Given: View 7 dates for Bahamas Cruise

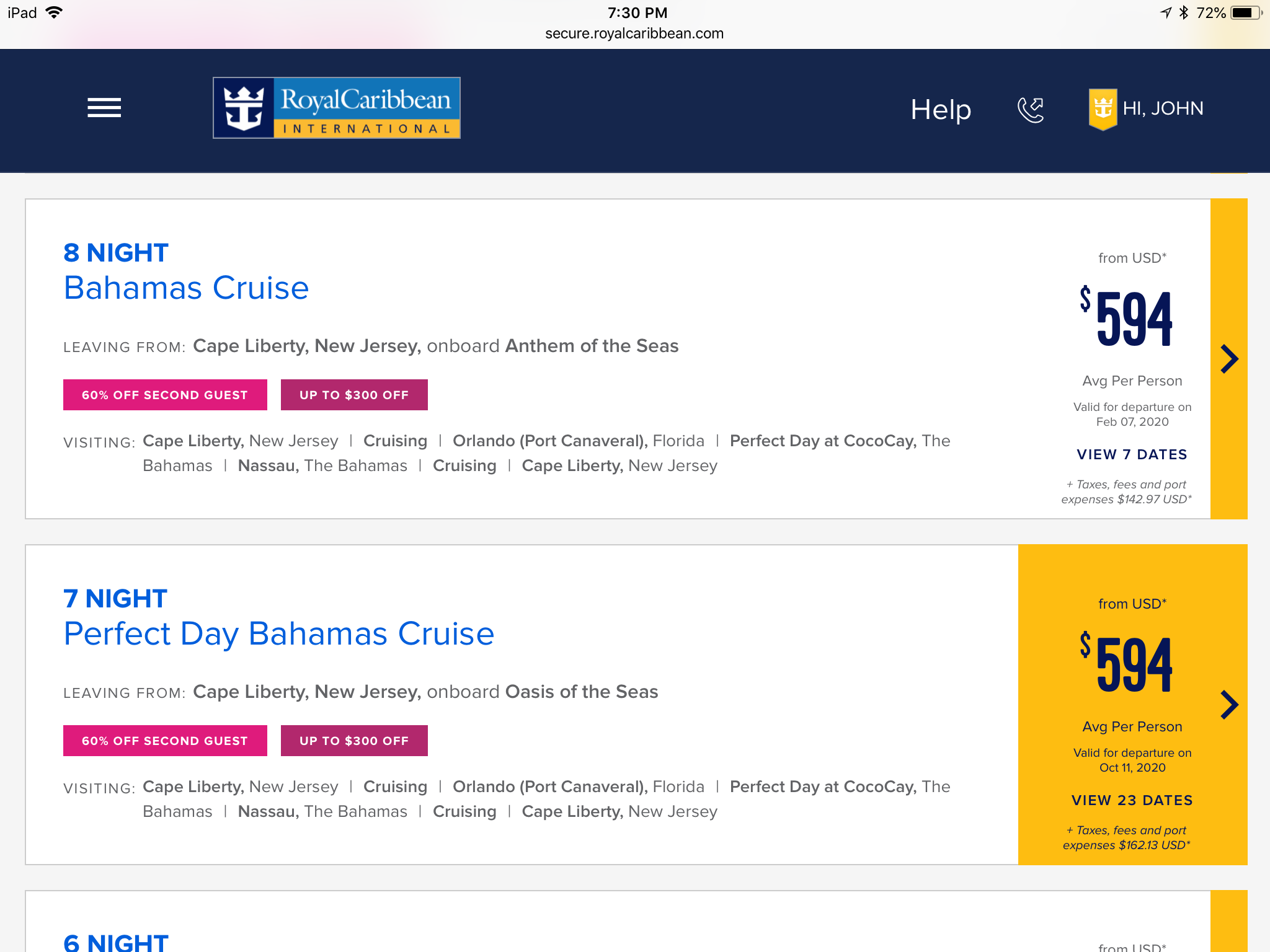Looking at the screenshot, I should (1132, 454).
